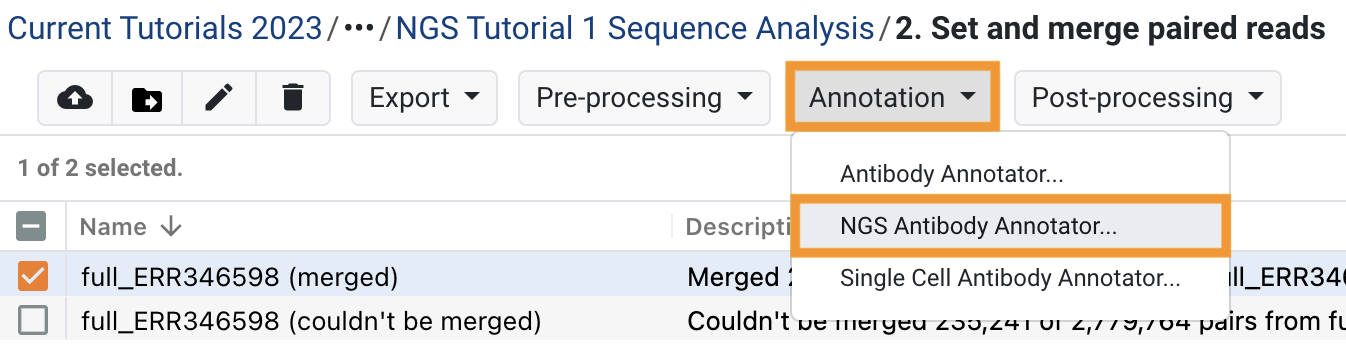Click the cloud upload icon
Image resolution: width=1346 pixels, height=362 pixels.
(75, 97)
